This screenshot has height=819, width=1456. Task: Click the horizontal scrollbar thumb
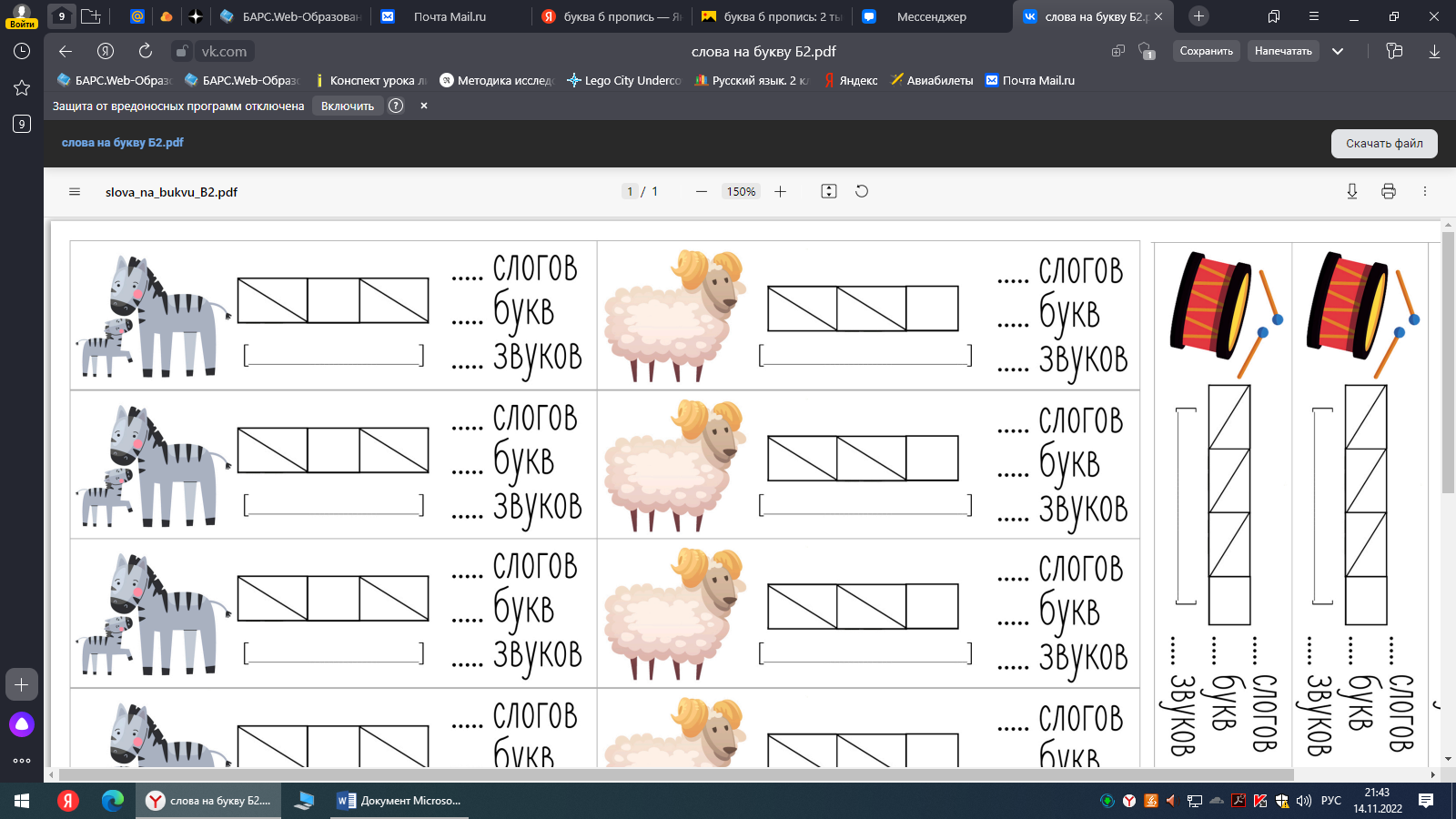(x=676, y=775)
